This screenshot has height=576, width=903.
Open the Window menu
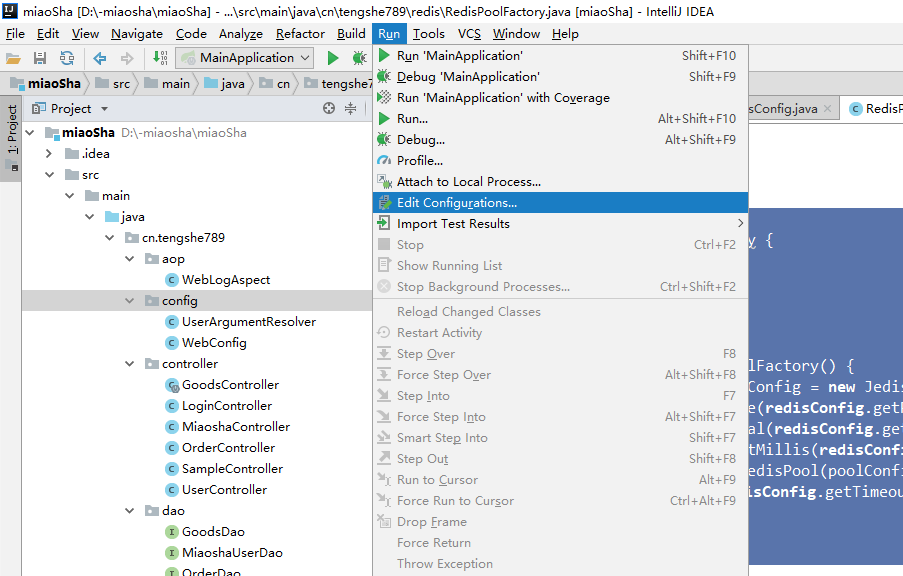pos(516,34)
